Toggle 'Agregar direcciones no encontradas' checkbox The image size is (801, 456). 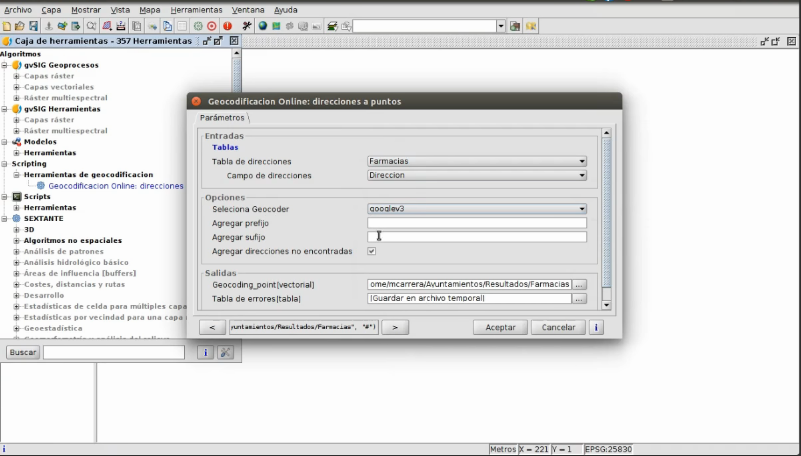coord(372,251)
